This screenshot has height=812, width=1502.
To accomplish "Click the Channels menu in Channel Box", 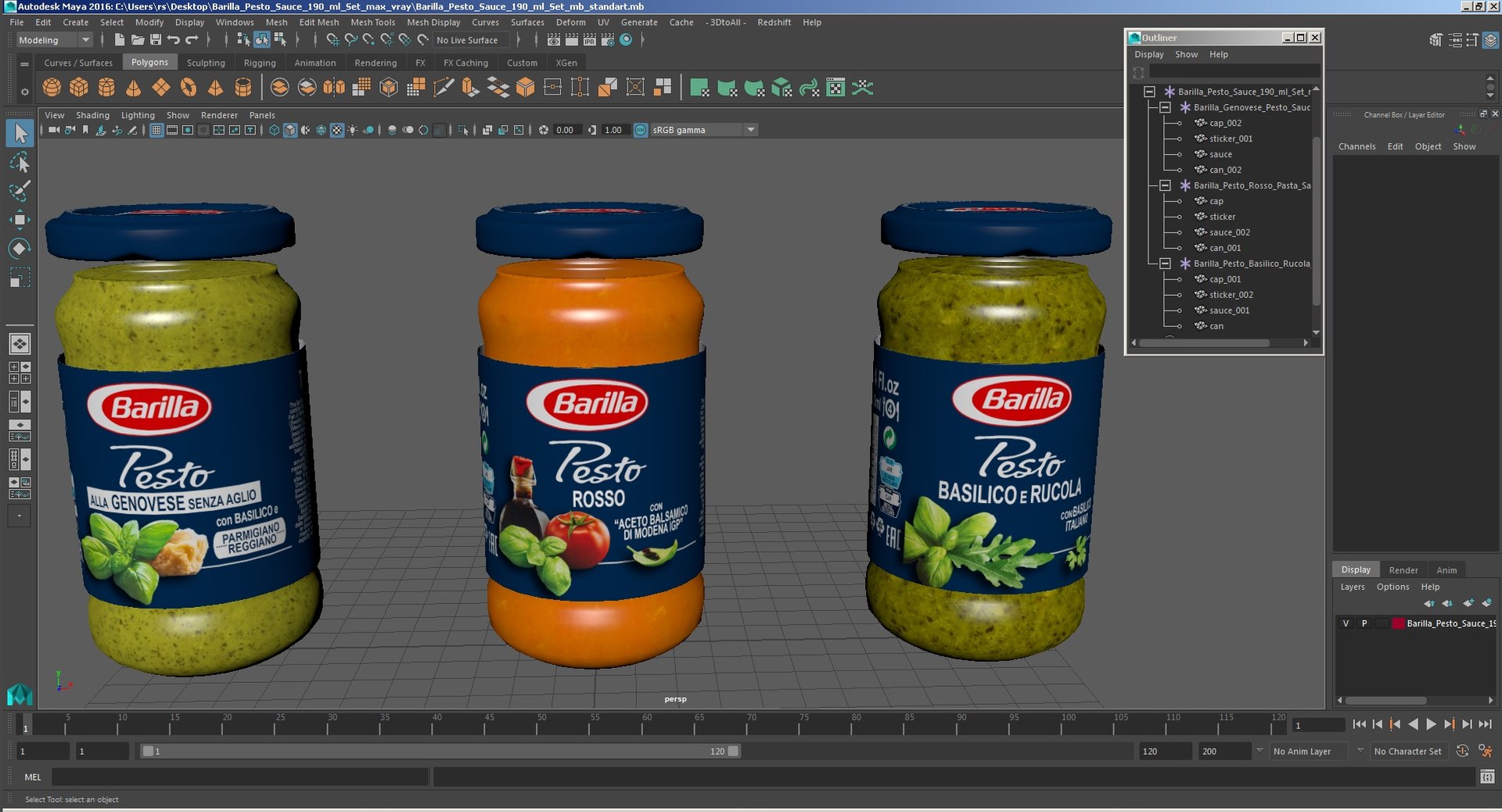I will point(1356,147).
